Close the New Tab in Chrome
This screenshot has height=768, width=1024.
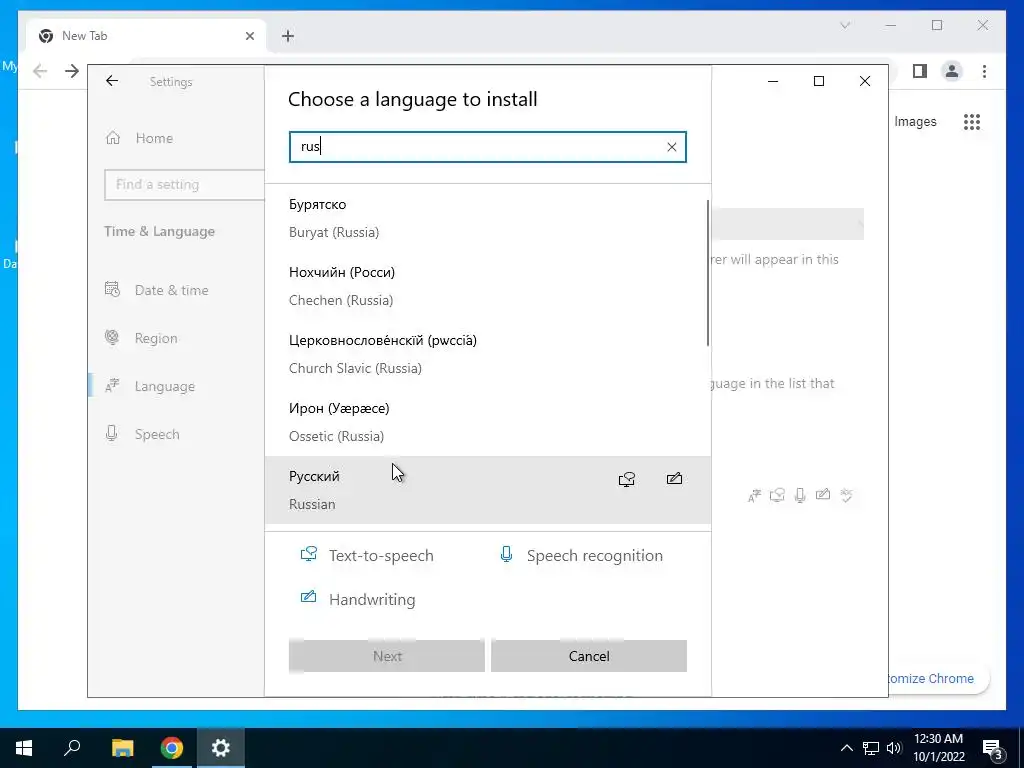point(249,36)
